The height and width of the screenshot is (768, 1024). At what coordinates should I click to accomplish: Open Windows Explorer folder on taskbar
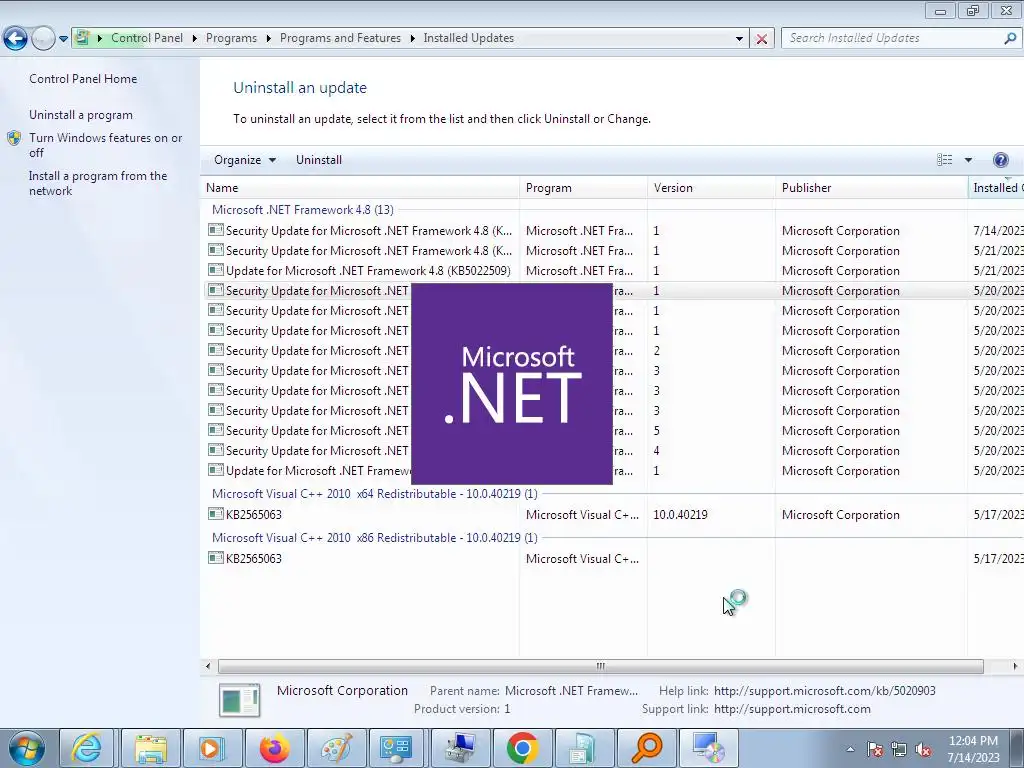point(151,748)
